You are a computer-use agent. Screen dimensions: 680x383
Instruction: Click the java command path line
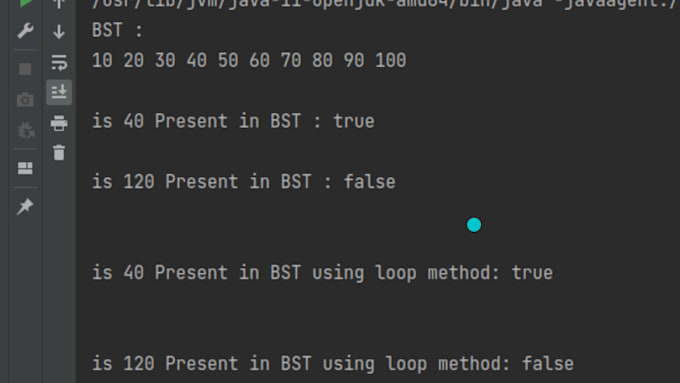pyautogui.click(x=385, y=4)
